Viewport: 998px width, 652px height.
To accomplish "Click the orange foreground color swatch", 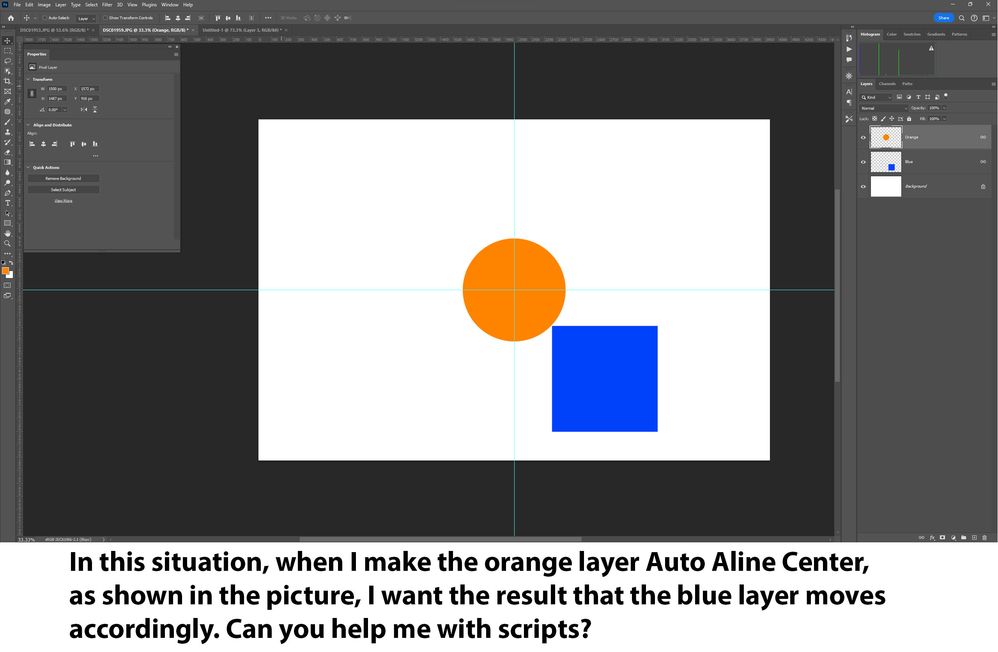I will [x=5, y=270].
